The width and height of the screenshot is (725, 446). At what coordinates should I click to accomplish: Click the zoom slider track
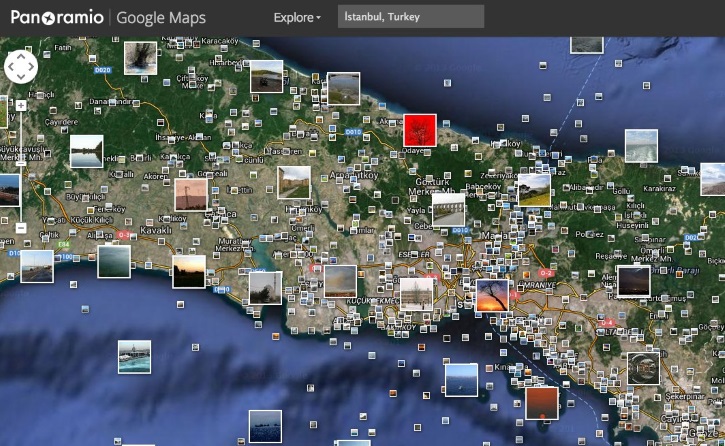pyautogui.click(x=21, y=165)
